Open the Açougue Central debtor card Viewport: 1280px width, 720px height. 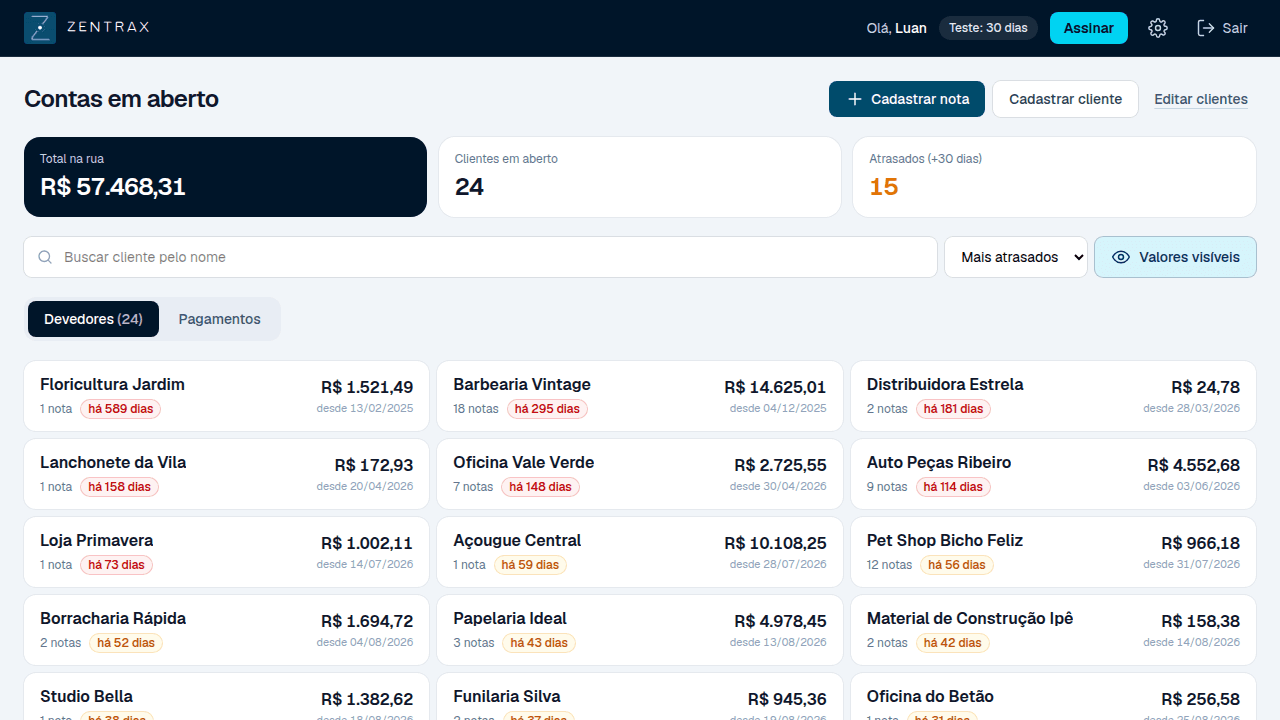click(x=640, y=552)
